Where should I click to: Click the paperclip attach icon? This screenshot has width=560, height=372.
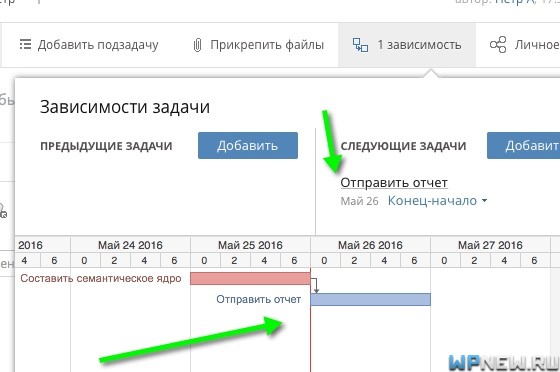coord(197,45)
